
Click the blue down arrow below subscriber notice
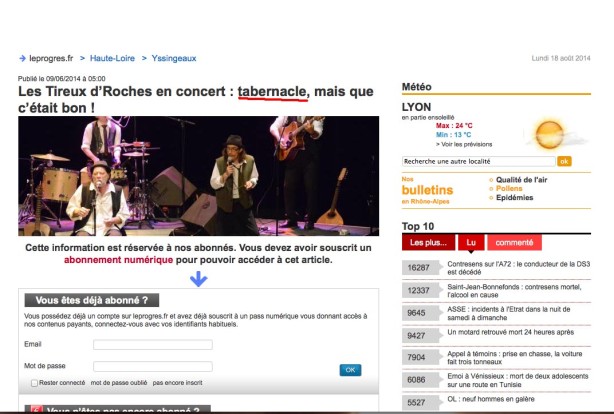198,278
